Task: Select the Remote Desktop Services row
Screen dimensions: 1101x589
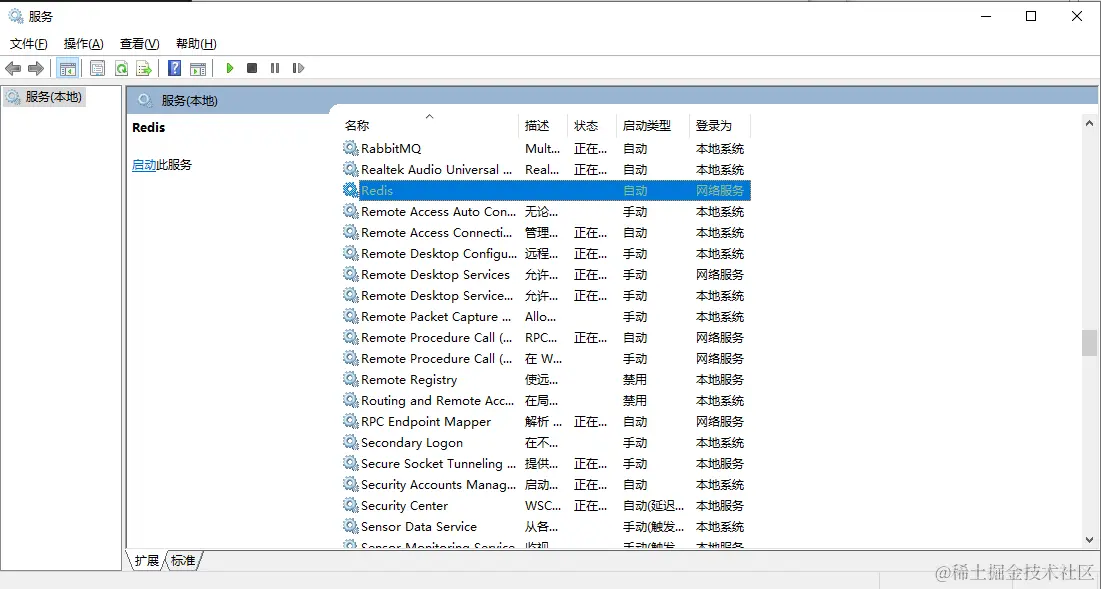Action: (x=546, y=274)
